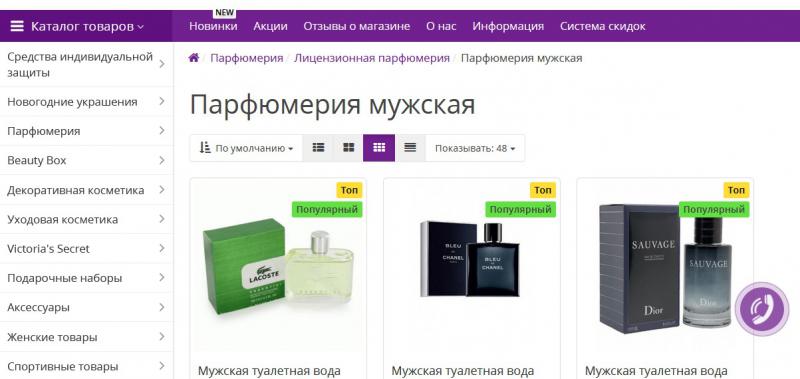Image resolution: width=800 pixels, height=379 pixels.
Task: Open Декоративная косметика category
Action: pyautogui.click(x=76, y=190)
